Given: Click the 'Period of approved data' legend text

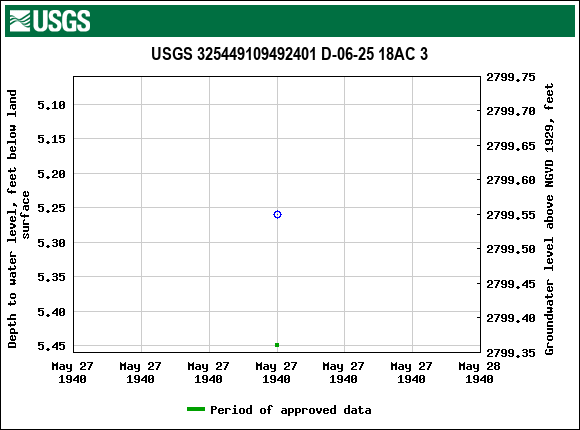Looking at the screenshot, I should tap(291, 410).
